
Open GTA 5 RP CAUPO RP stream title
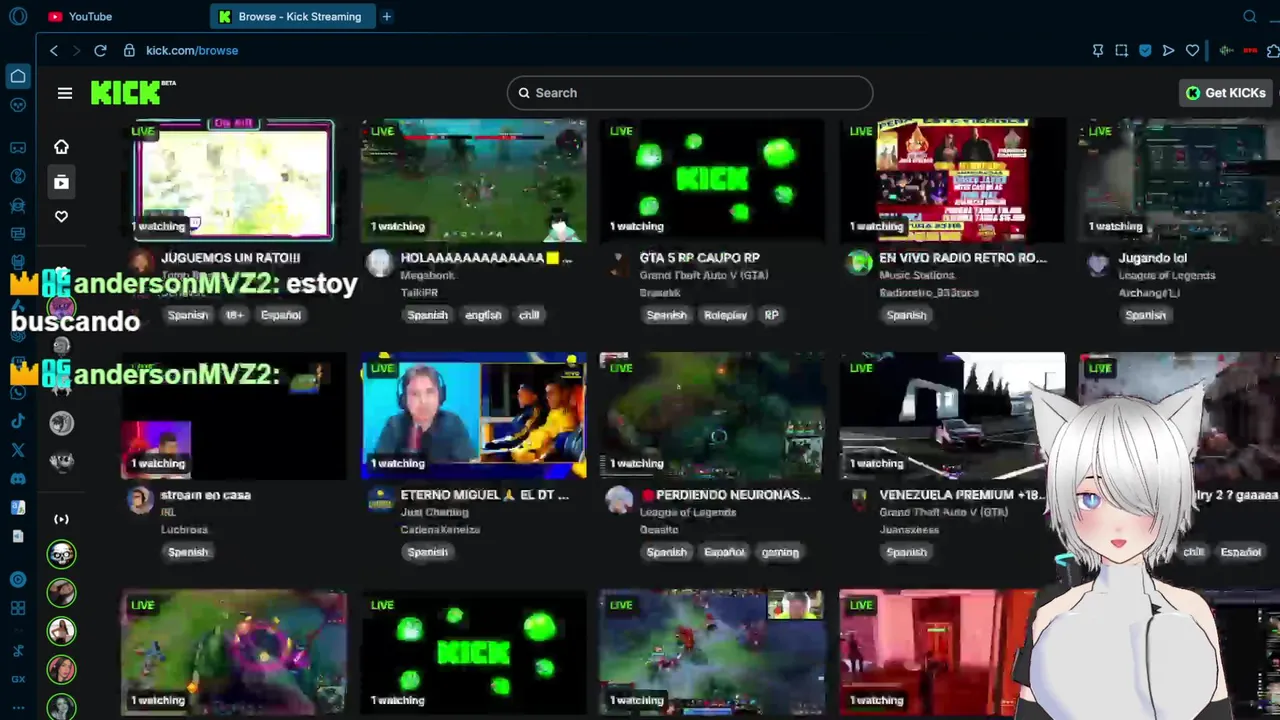[700, 258]
